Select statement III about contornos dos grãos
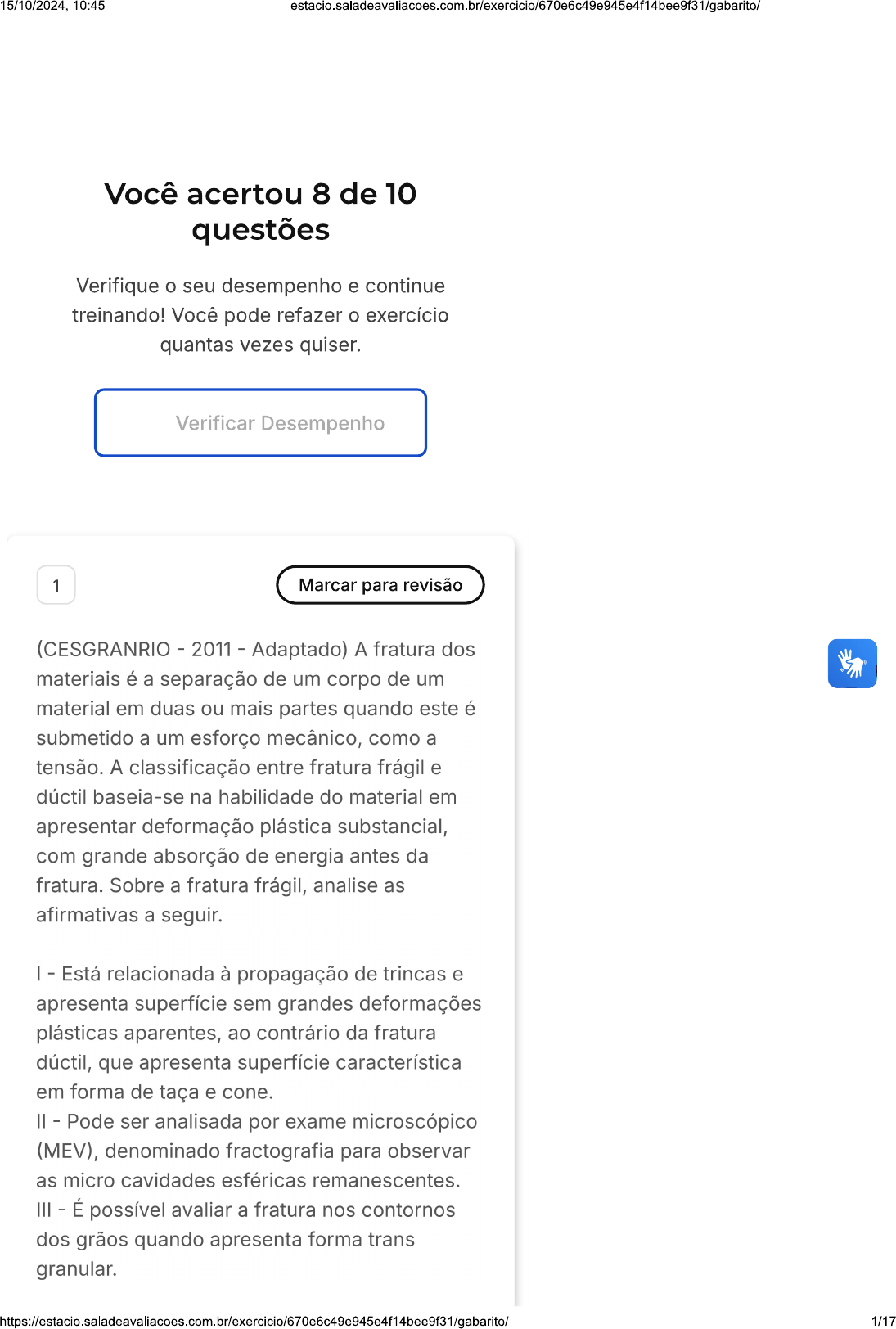Viewport: 896px width, 1329px height. [245, 1239]
